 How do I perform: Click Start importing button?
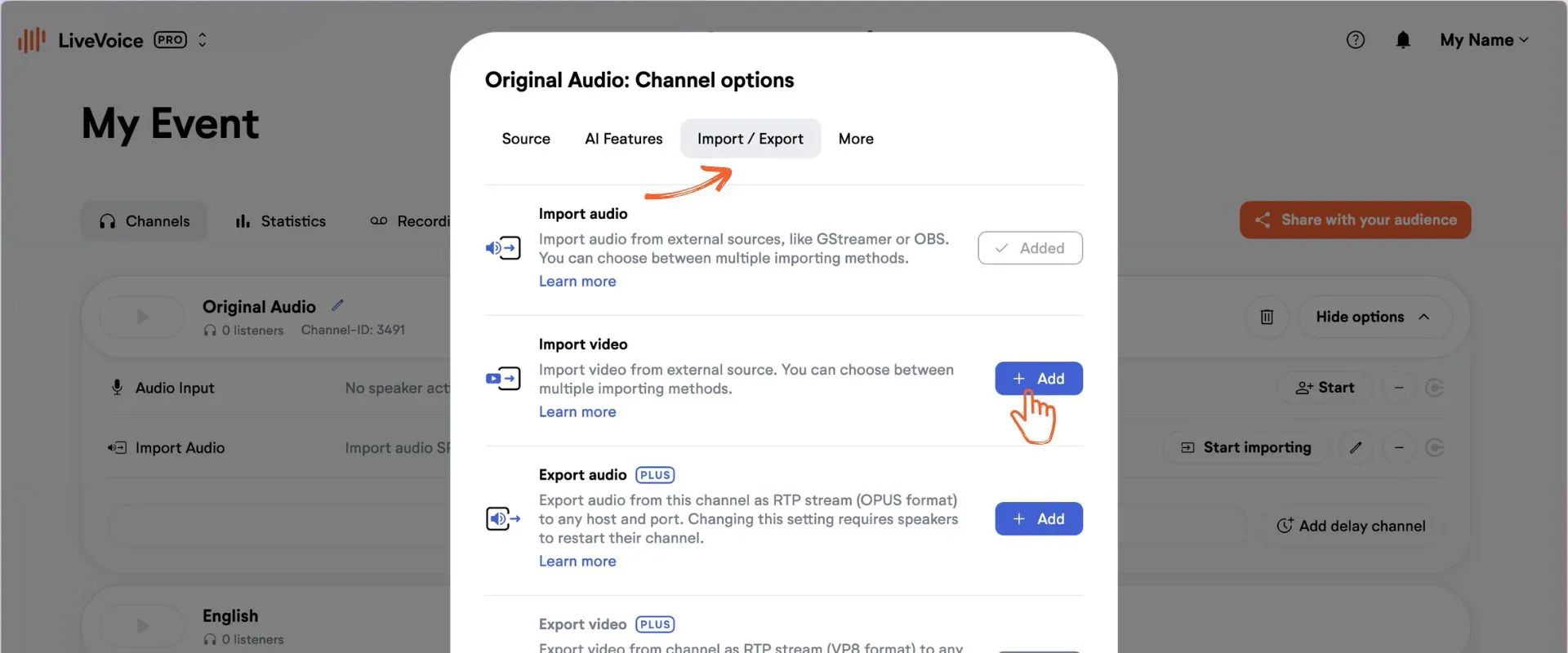1246,447
